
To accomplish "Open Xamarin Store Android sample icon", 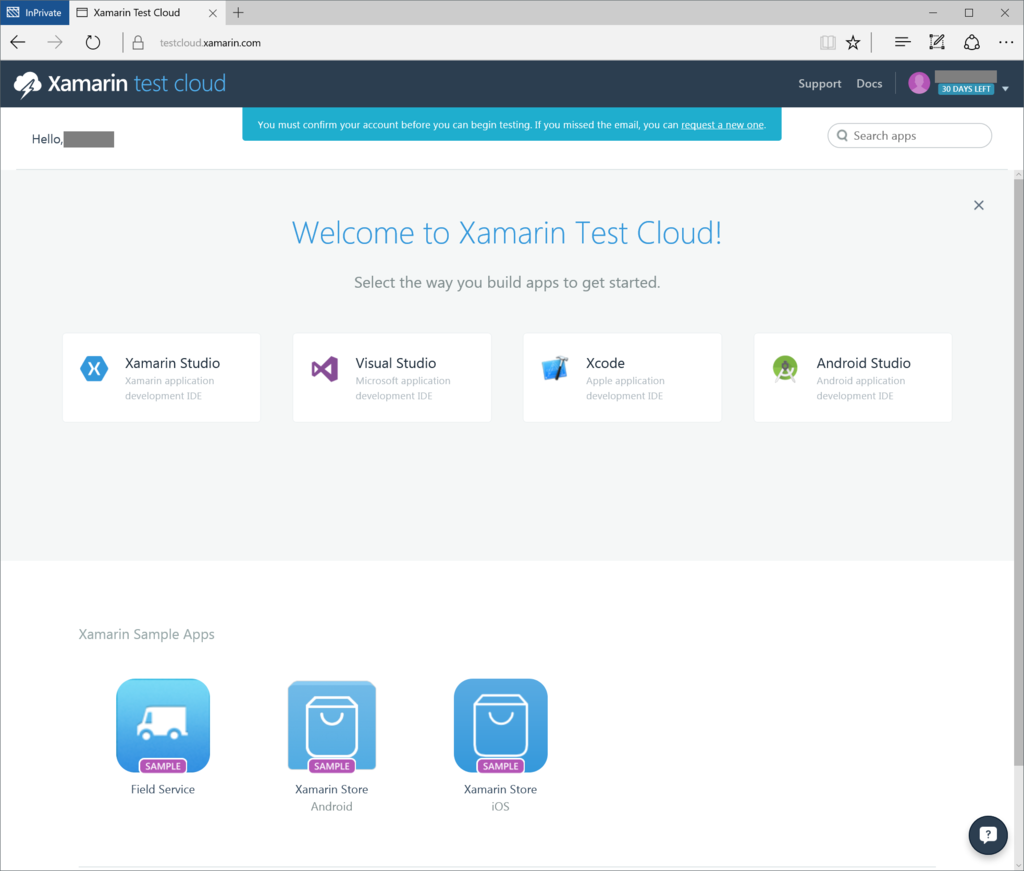I will [332, 726].
